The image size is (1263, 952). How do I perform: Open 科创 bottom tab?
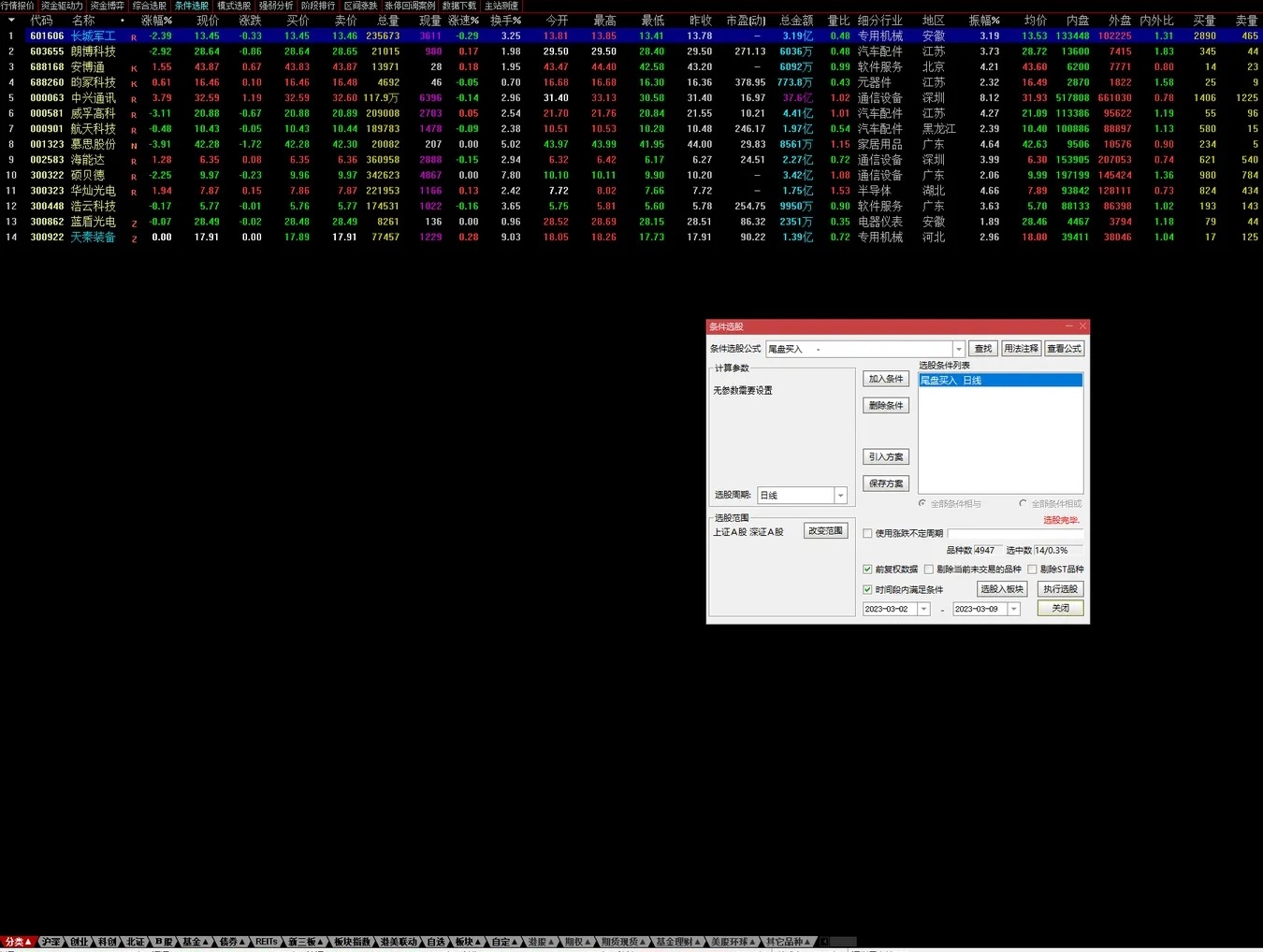coord(107,942)
